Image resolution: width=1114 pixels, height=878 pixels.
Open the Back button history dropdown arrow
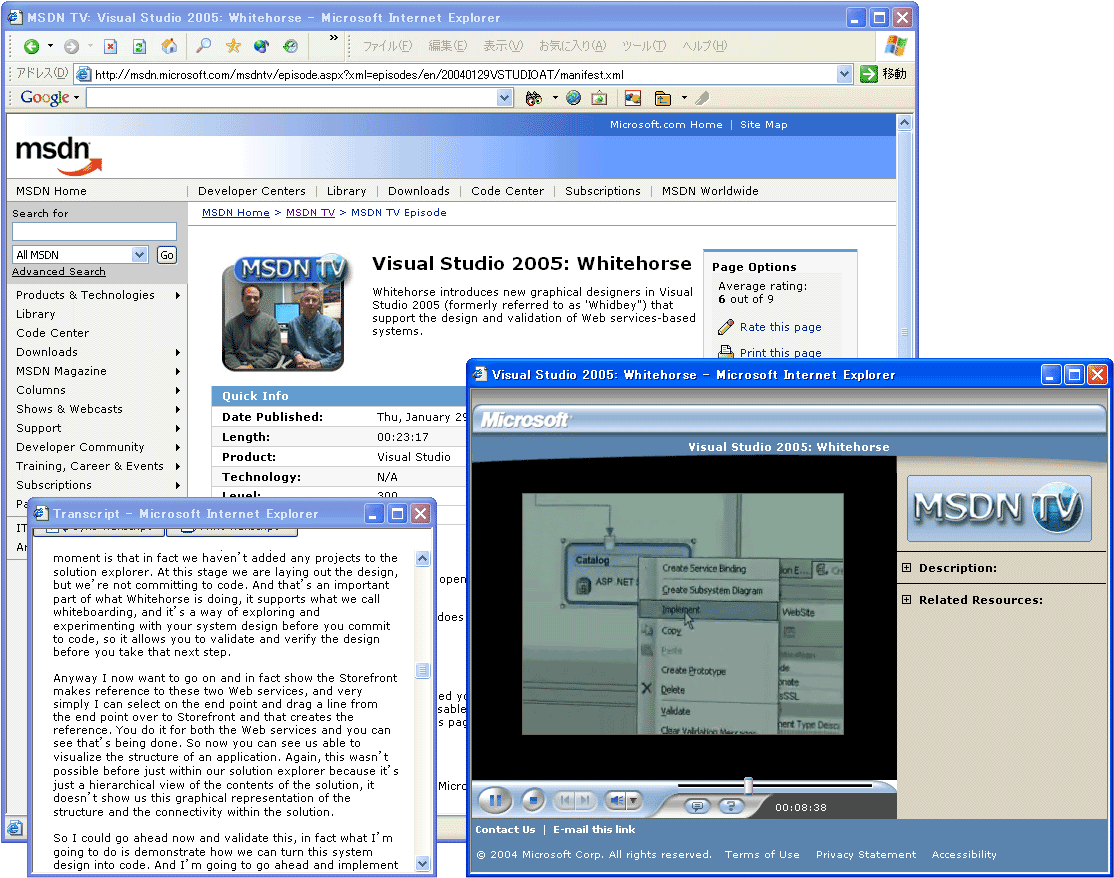coord(50,46)
